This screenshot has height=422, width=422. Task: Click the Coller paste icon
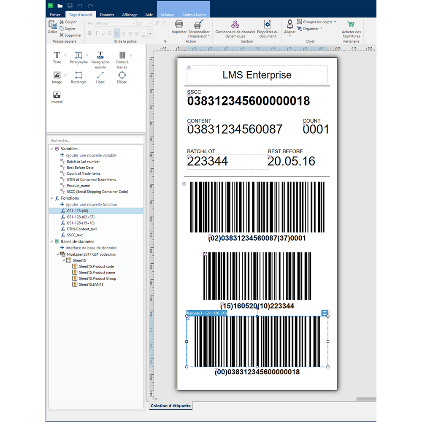53,25
